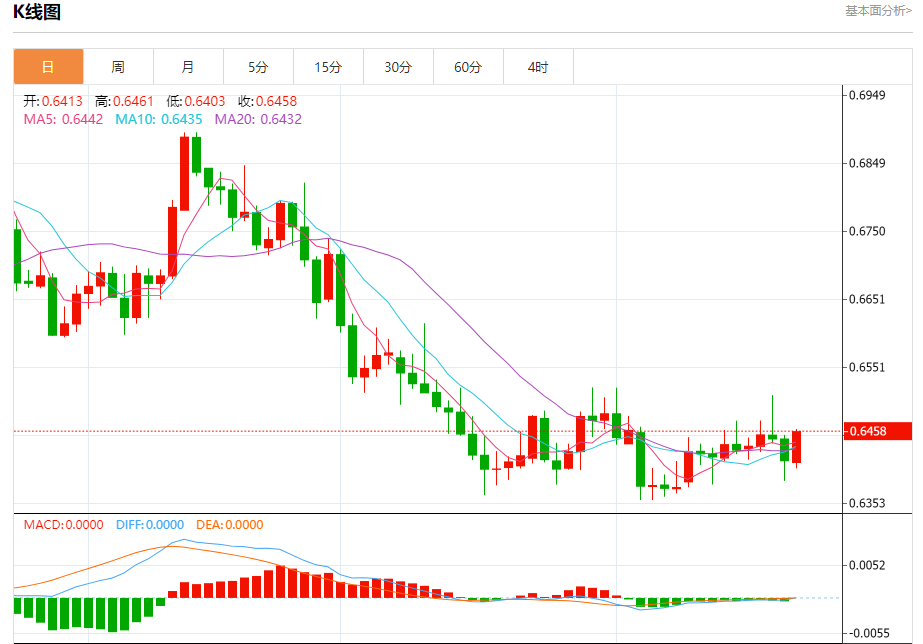Image resolution: width=923 pixels, height=644 pixels.
Task: Open the 30分 interval tab
Action: click(399, 67)
